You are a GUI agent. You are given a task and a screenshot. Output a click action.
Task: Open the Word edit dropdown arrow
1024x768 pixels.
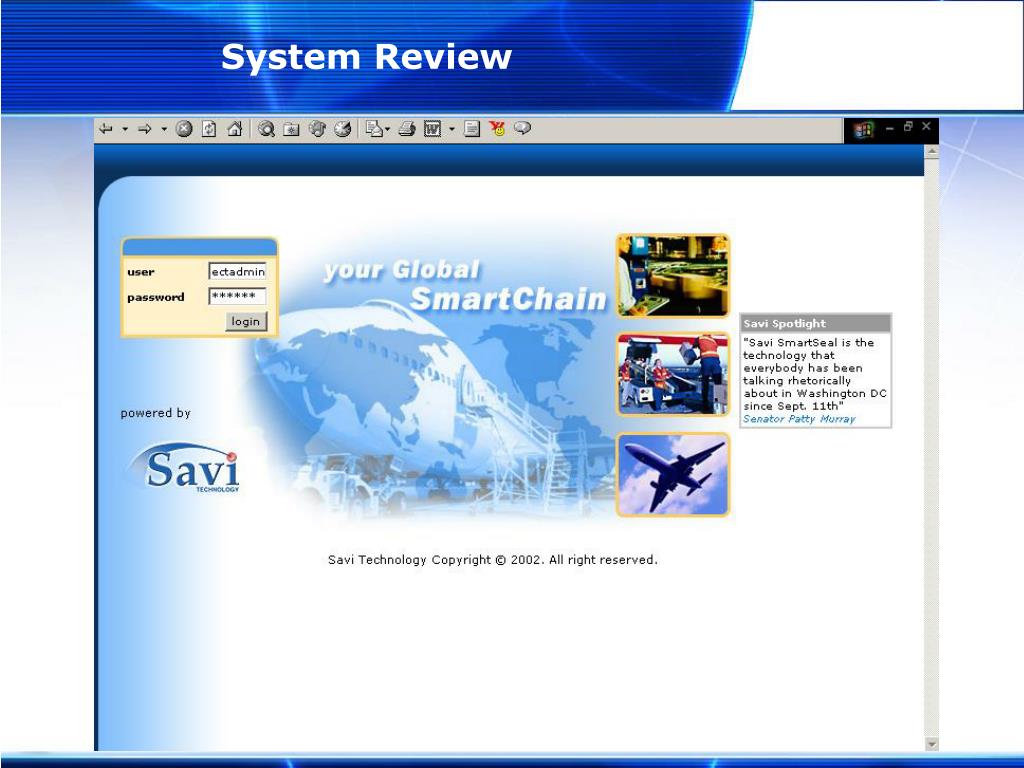452,129
